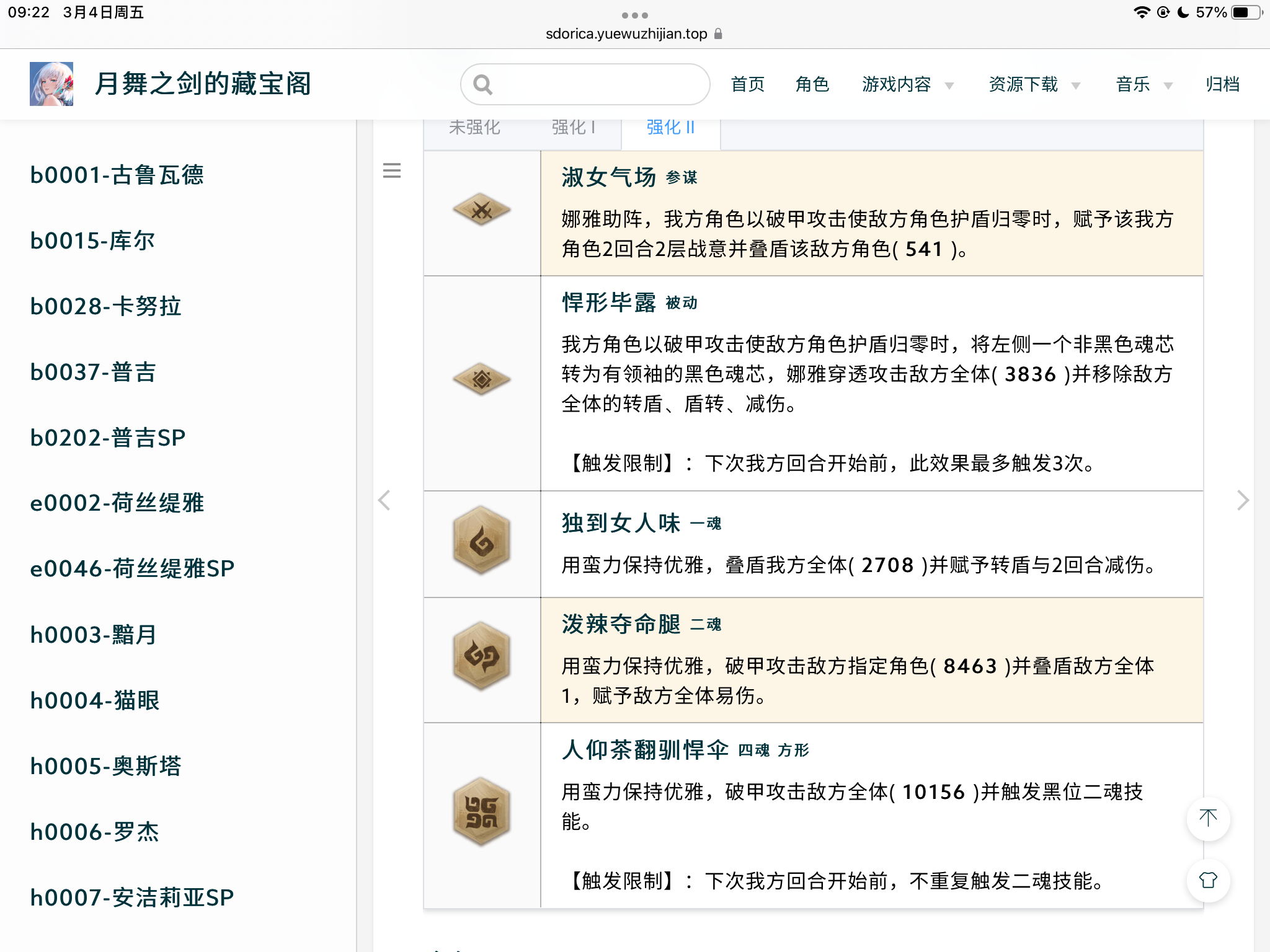Screen dimensions: 1270x952
Task: Open the 首页 nav item
Action: click(x=748, y=84)
